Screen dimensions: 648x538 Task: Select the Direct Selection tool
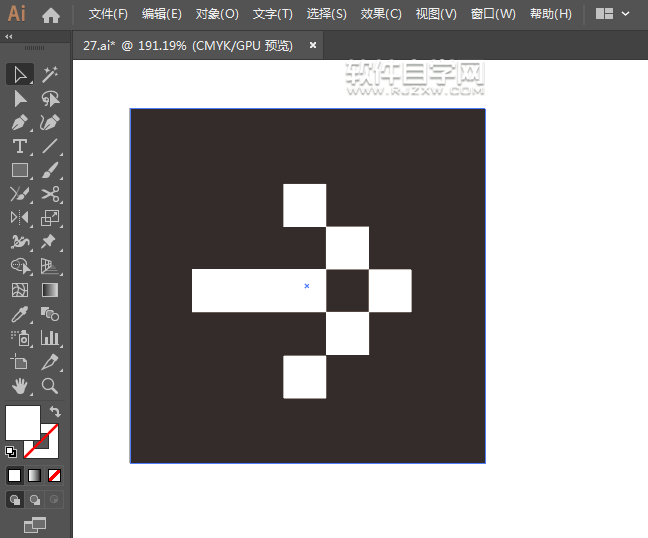pos(20,99)
